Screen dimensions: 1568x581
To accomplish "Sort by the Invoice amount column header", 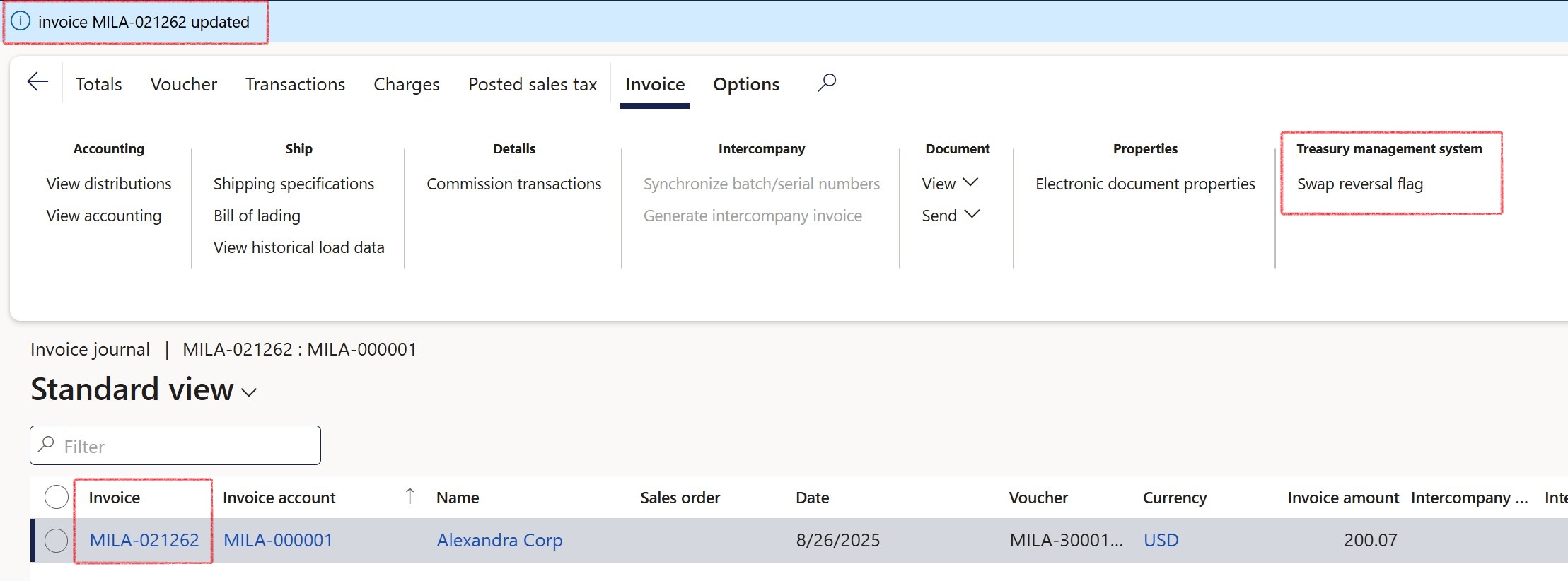I will click(x=1342, y=498).
